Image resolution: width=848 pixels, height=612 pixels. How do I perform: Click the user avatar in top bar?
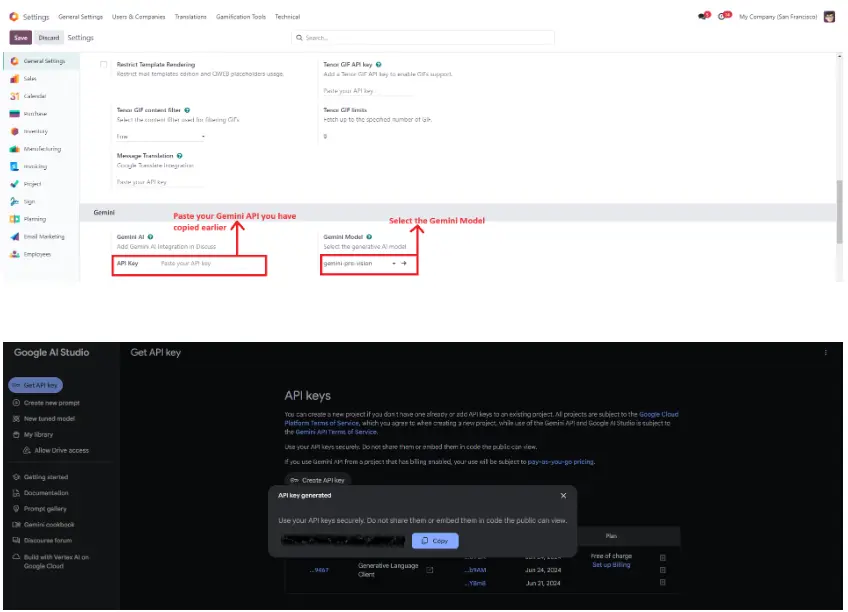click(829, 17)
